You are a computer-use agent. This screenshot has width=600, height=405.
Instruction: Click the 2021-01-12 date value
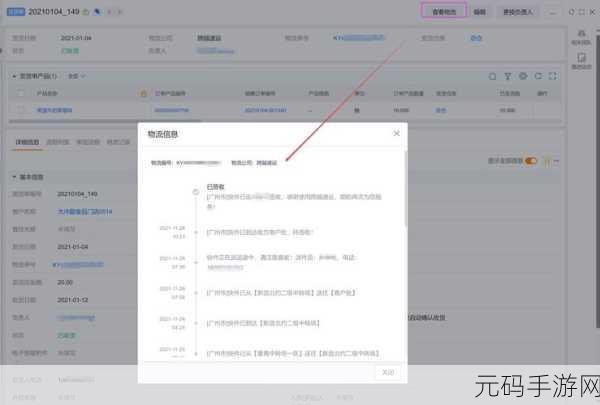(73, 300)
